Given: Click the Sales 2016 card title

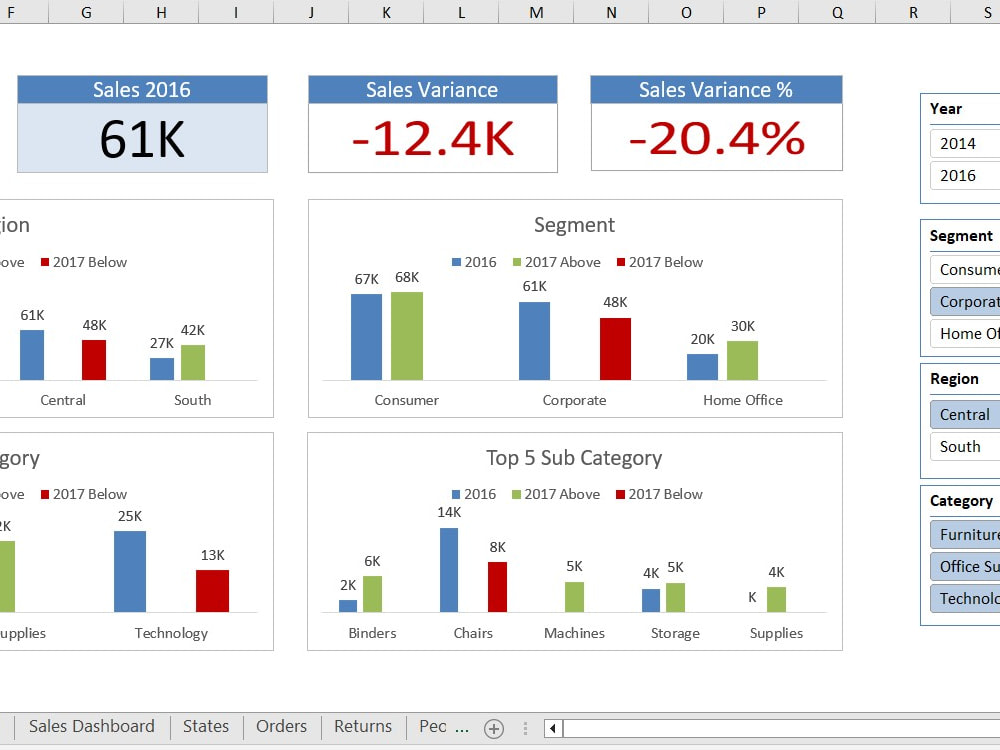Looking at the screenshot, I should point(142,90).
